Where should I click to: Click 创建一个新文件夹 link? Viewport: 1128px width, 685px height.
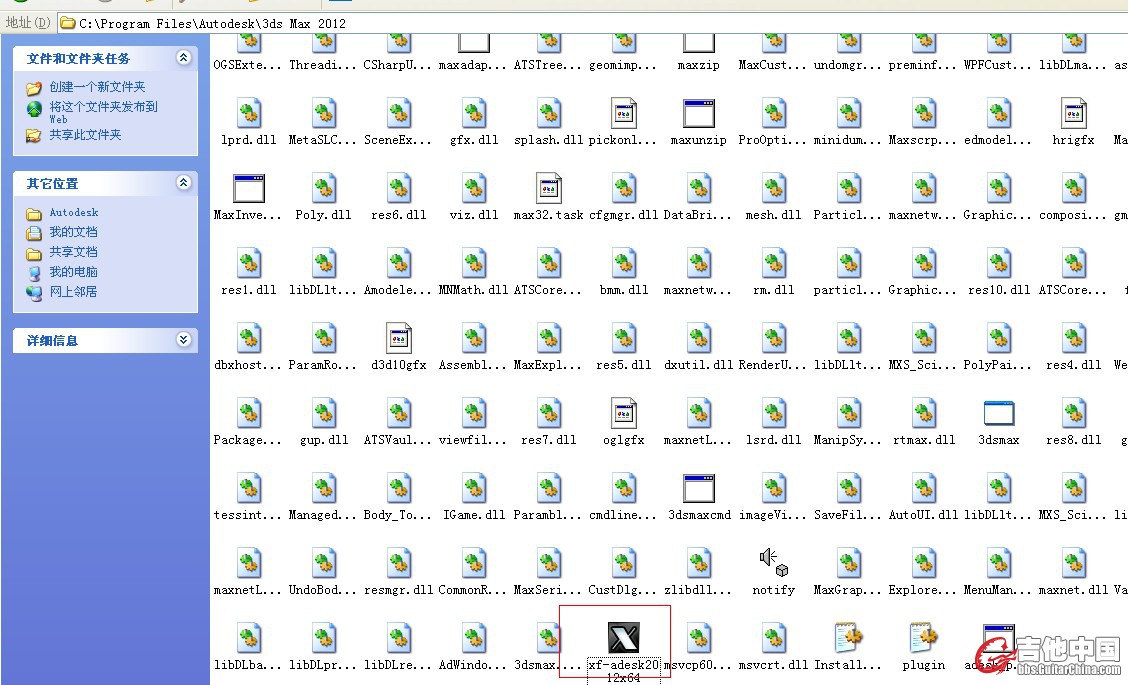coord(97,87)
